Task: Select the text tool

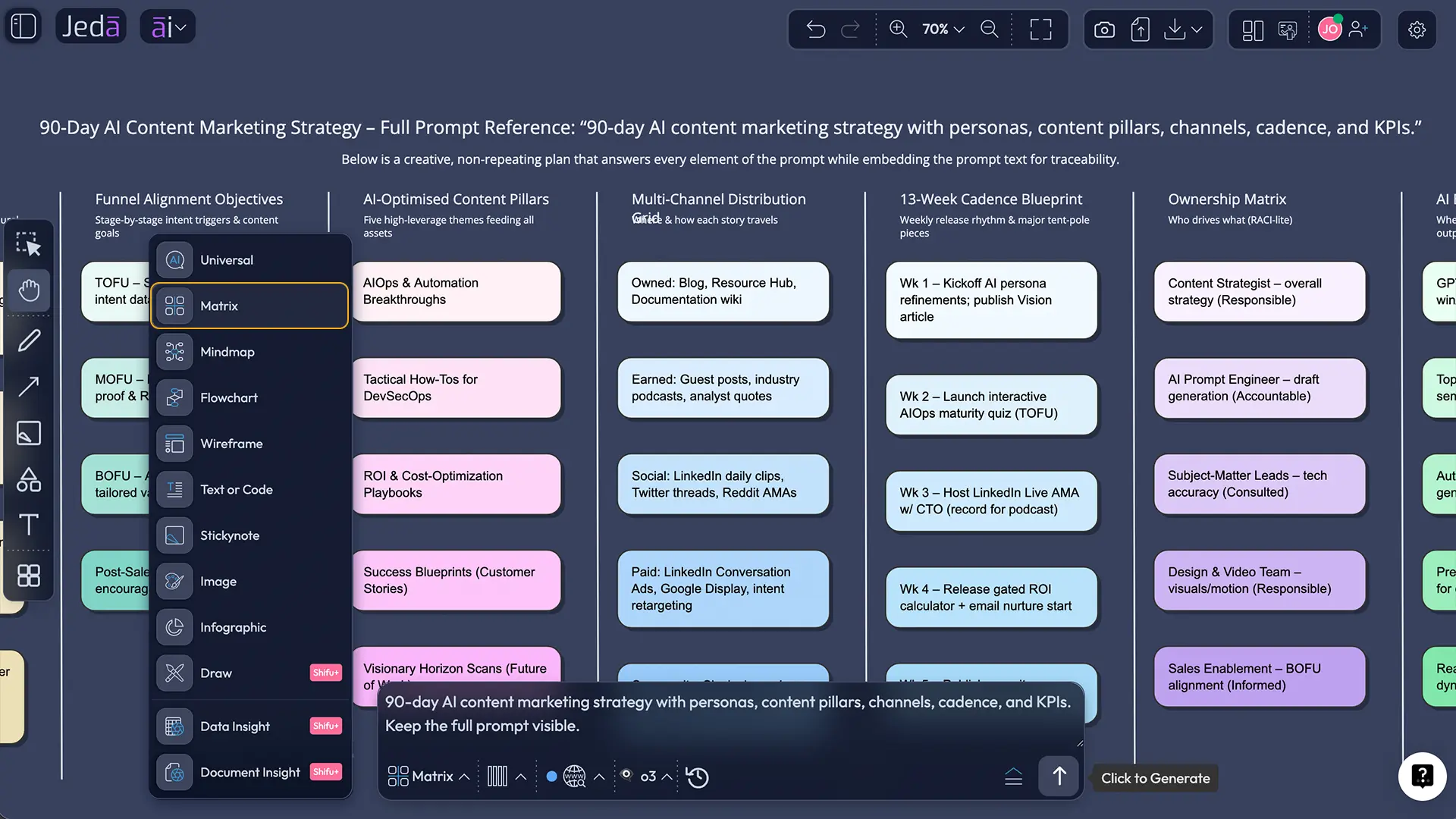Action: click(29, 525)
